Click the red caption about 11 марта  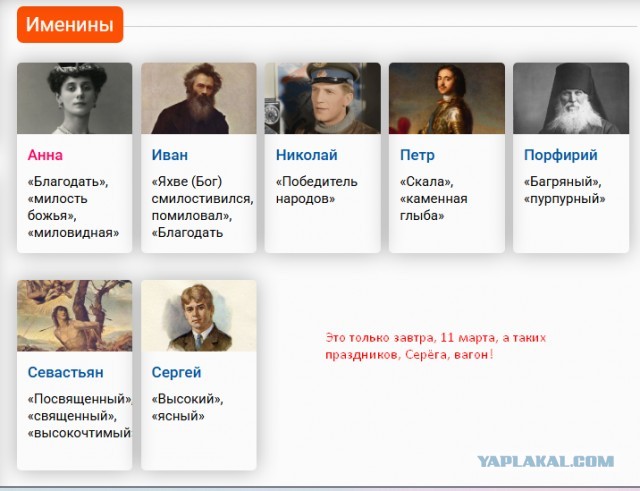pos(436,346)
